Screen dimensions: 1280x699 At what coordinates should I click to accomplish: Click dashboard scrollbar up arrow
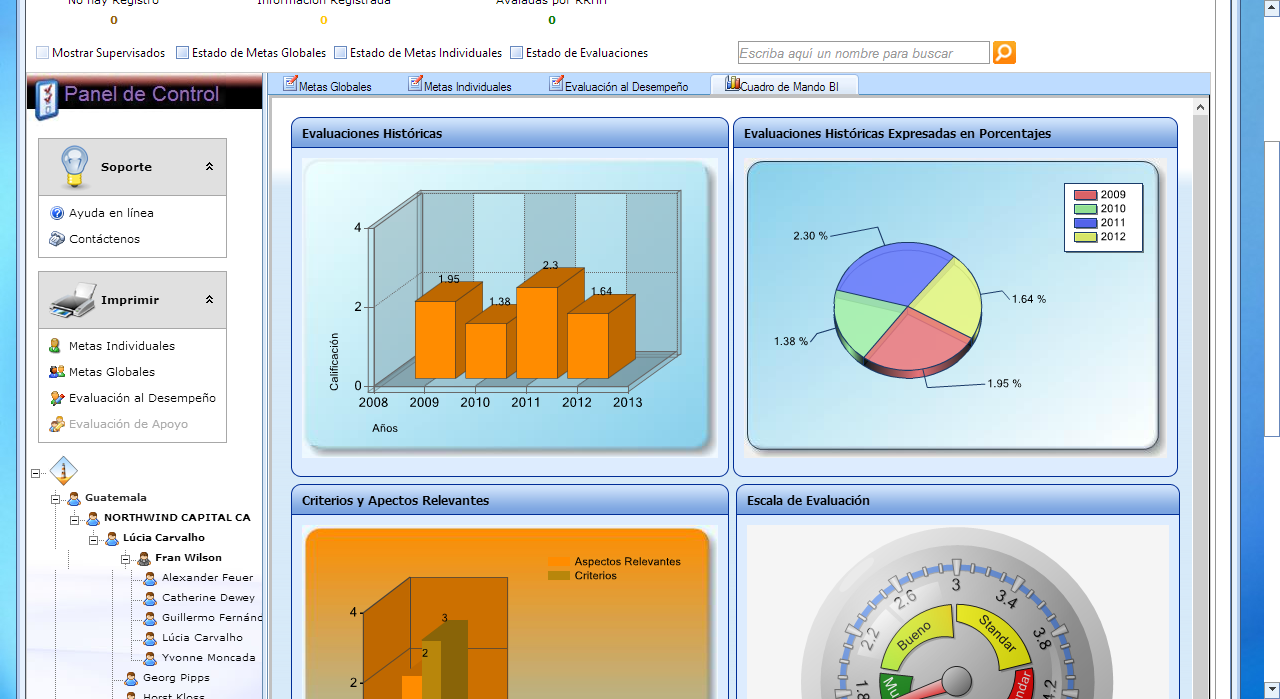(1200, 106)
